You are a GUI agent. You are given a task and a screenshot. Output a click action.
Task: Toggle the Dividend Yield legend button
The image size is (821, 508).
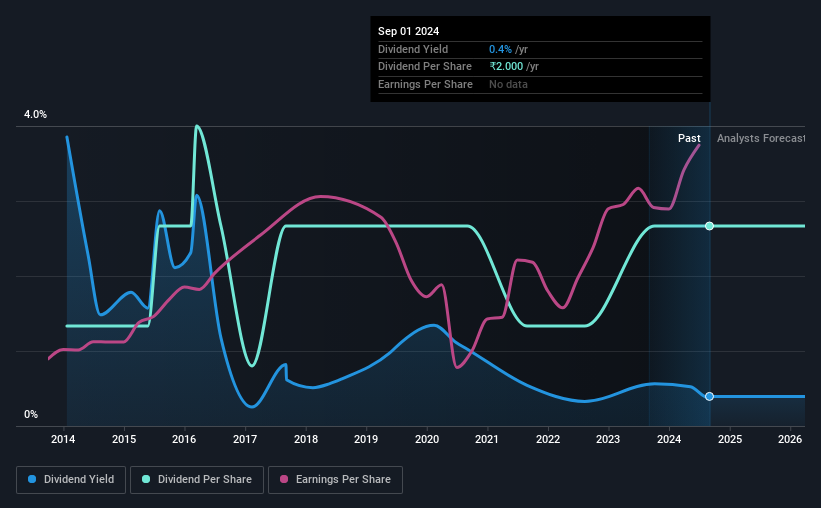point(71,480)
